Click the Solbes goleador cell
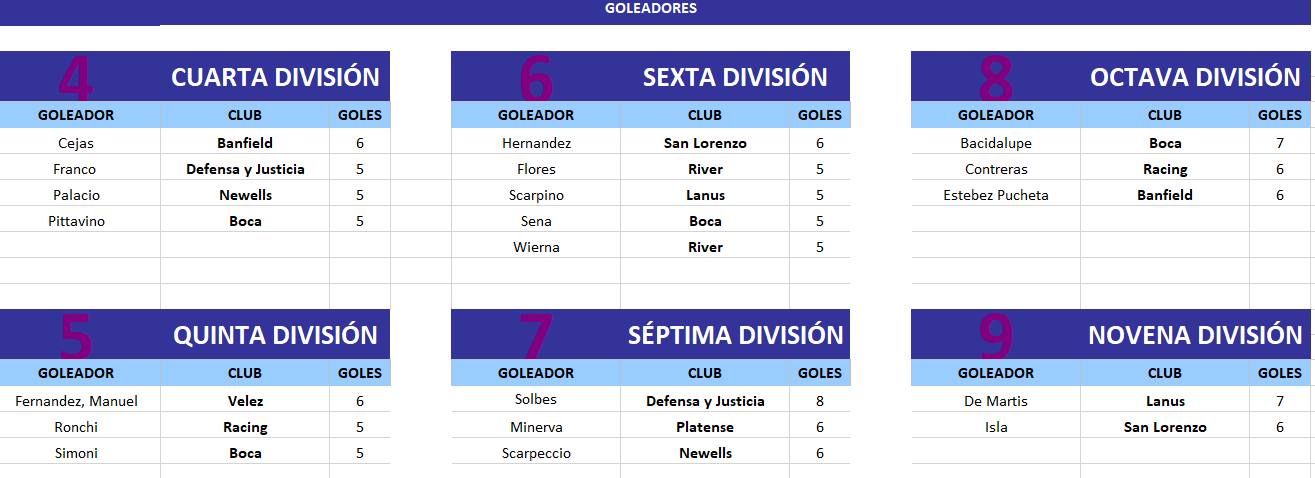This screenshot has height=478, width=1315. pyautogui.click(x=536, y=401)
